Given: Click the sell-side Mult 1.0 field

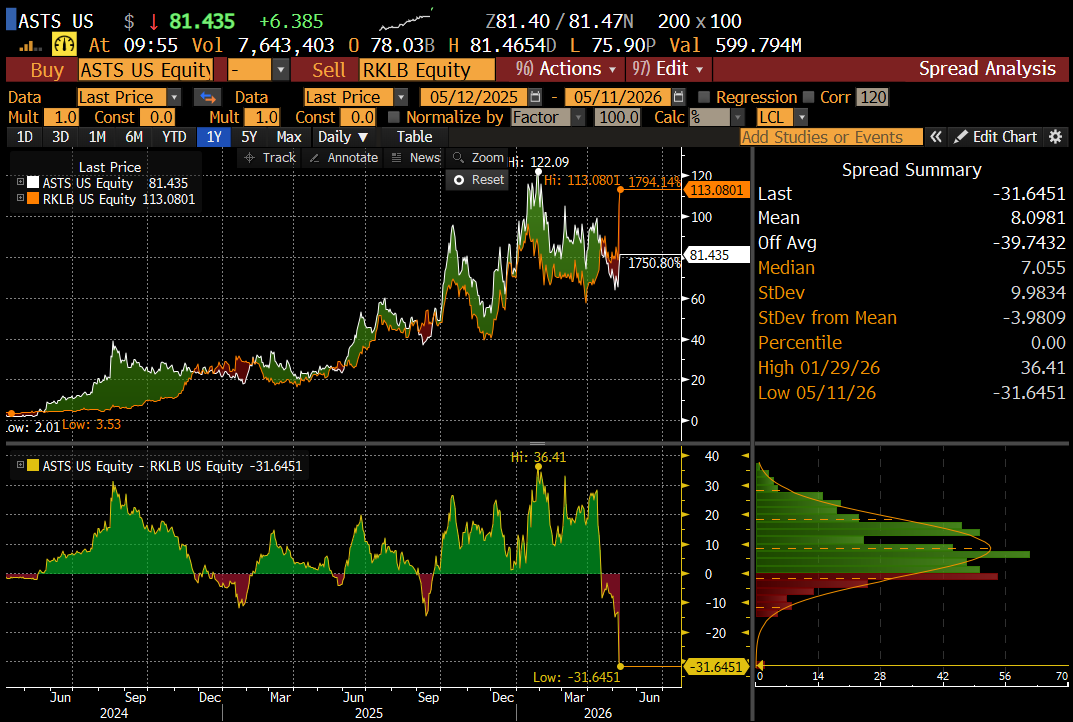Looking at the screenshot, I should click(x=263, y=117).
